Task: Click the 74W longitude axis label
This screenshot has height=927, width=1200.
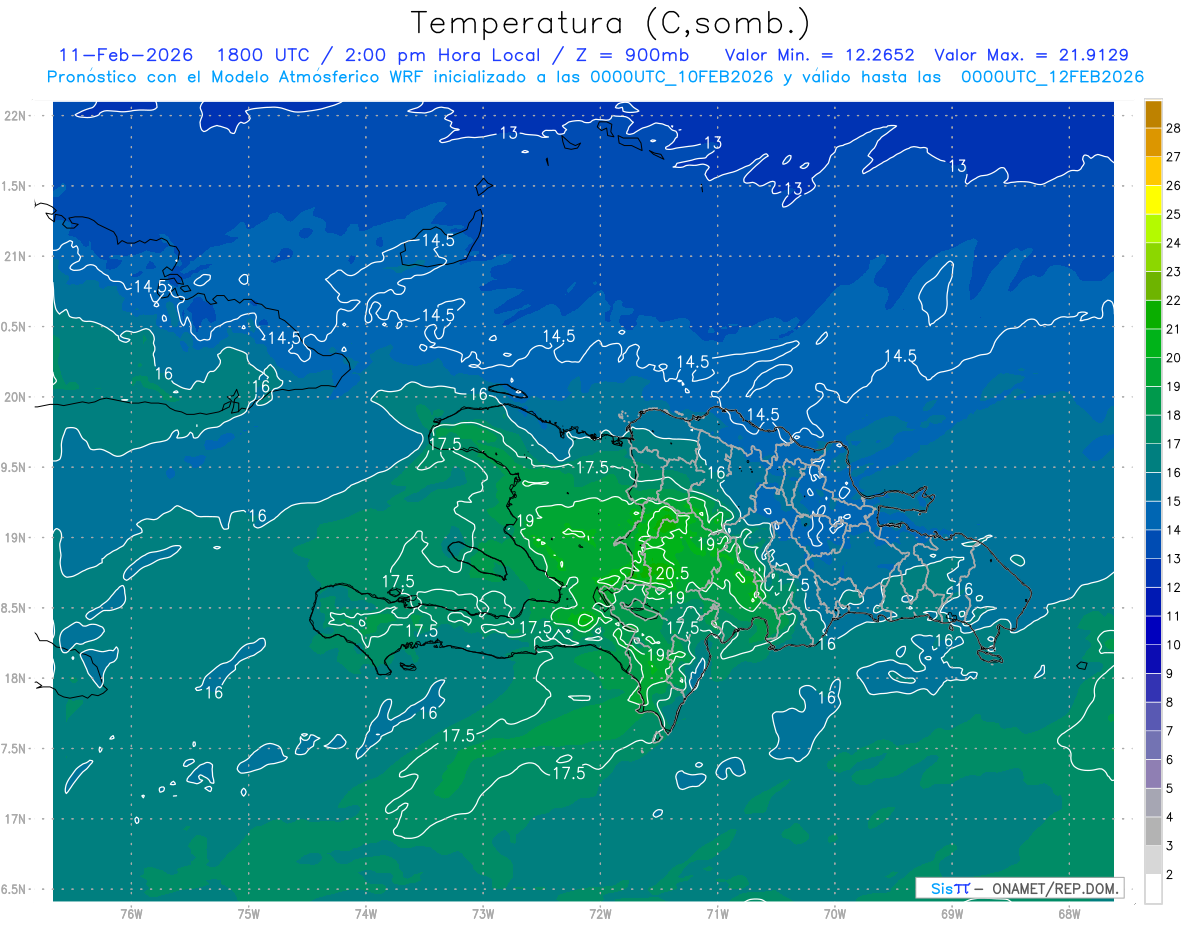Action: 366,914
